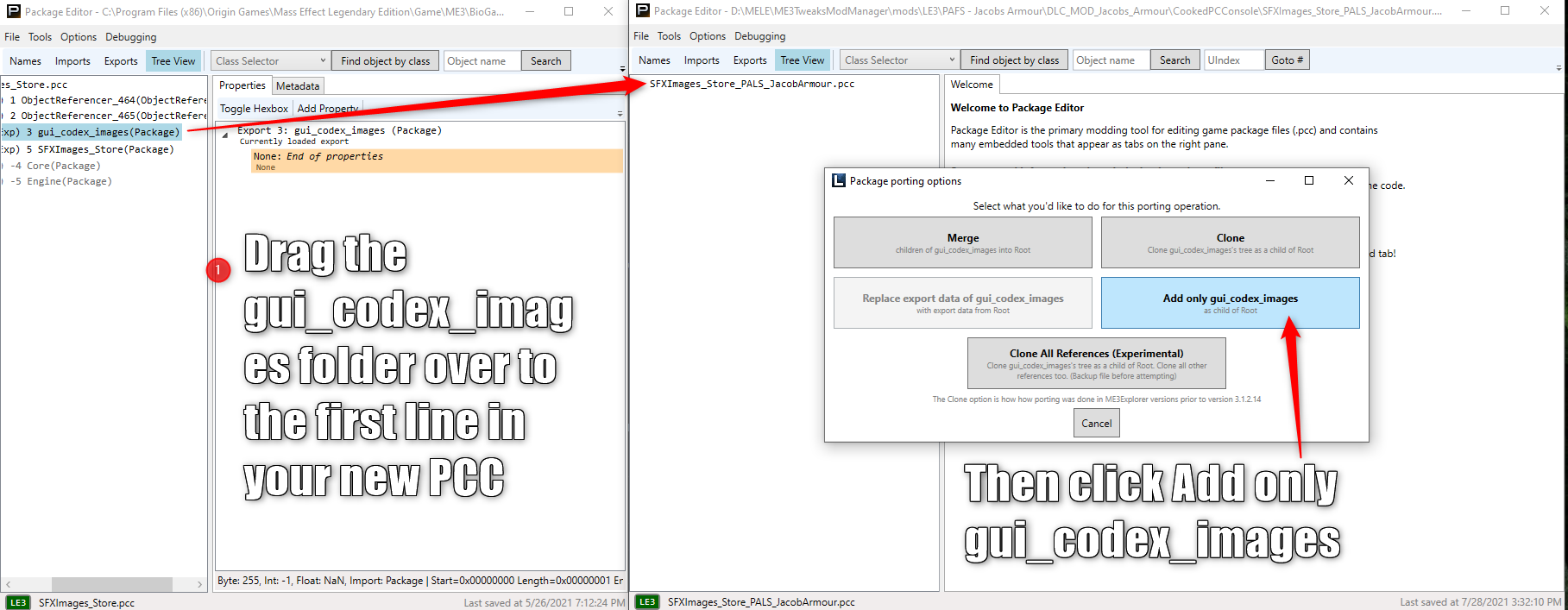Choose Merge porting option
This screenshot has height=610, width=1568.
tap(963, 242)
